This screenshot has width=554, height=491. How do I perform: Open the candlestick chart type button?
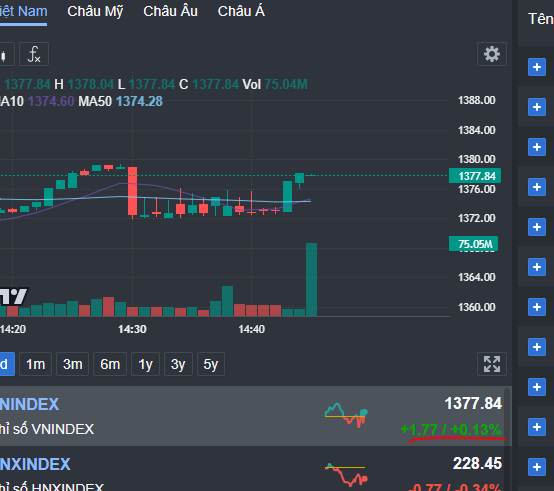(4, 54)
